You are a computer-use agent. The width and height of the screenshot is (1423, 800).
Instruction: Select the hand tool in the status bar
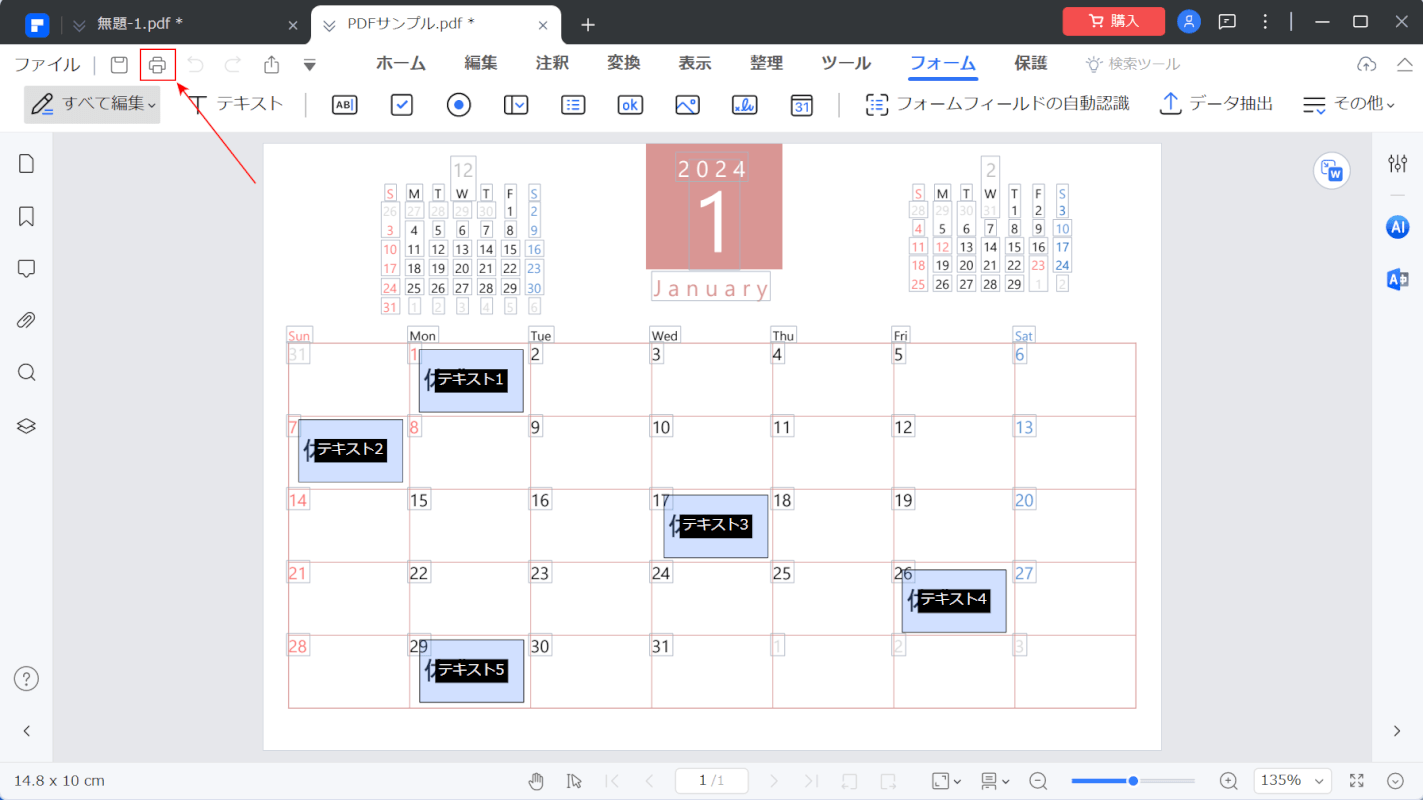[x=536, y=781]
